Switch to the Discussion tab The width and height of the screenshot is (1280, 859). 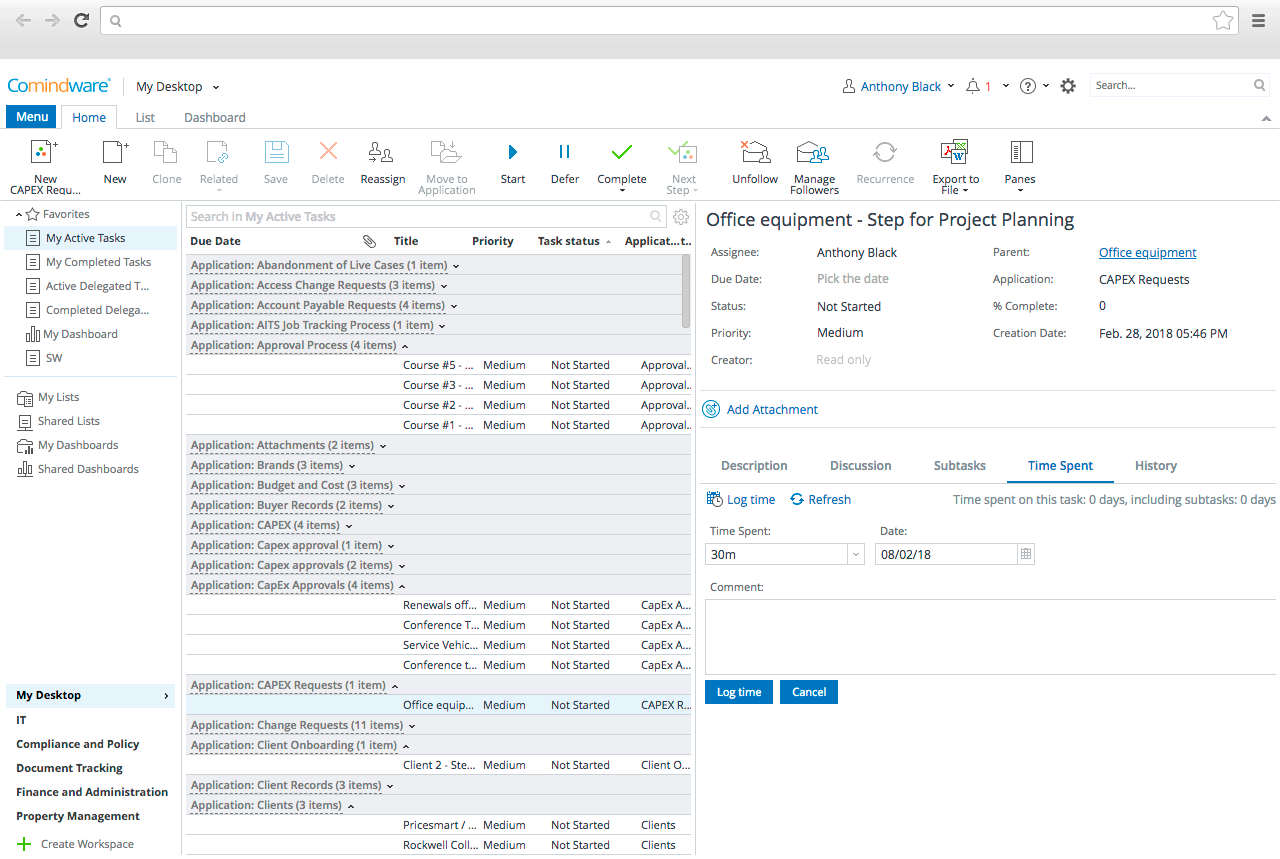[x=860, y=466]
